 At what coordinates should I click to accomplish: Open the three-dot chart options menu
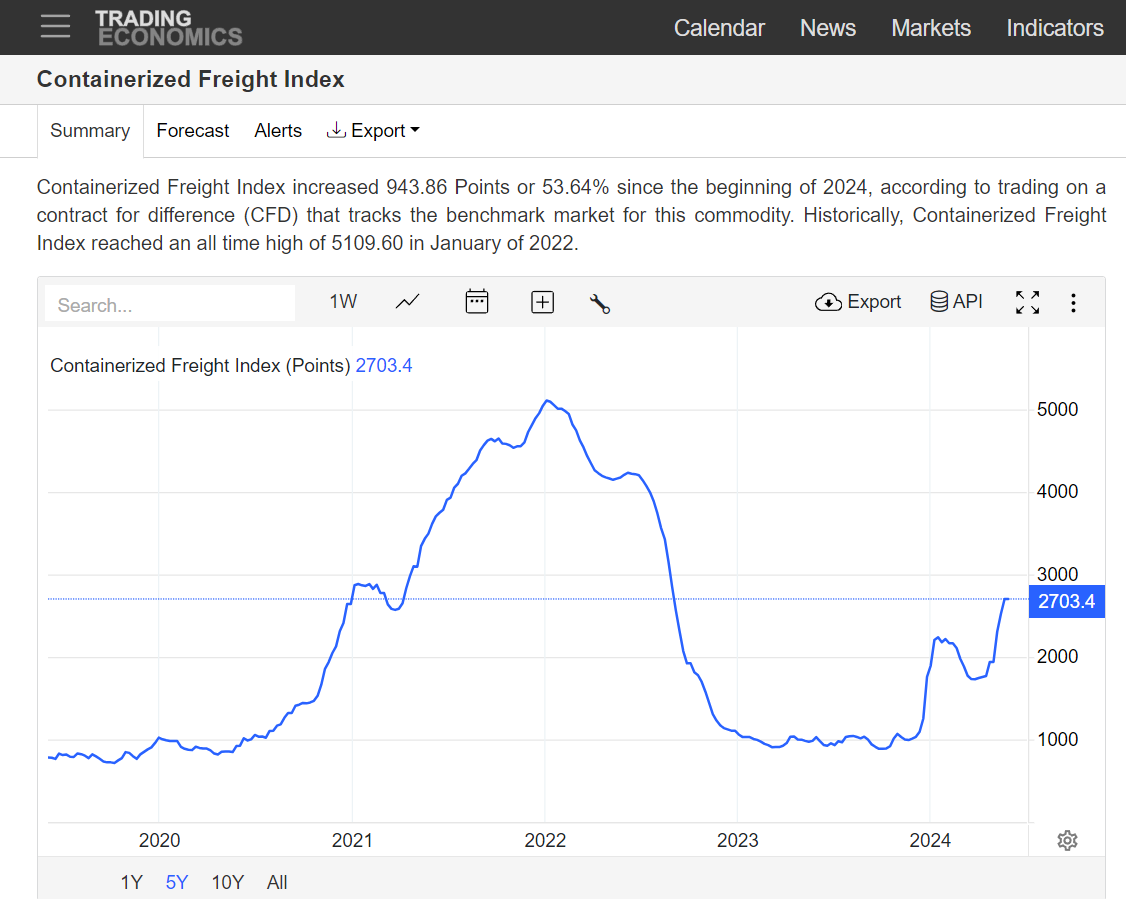point(1073,302)
